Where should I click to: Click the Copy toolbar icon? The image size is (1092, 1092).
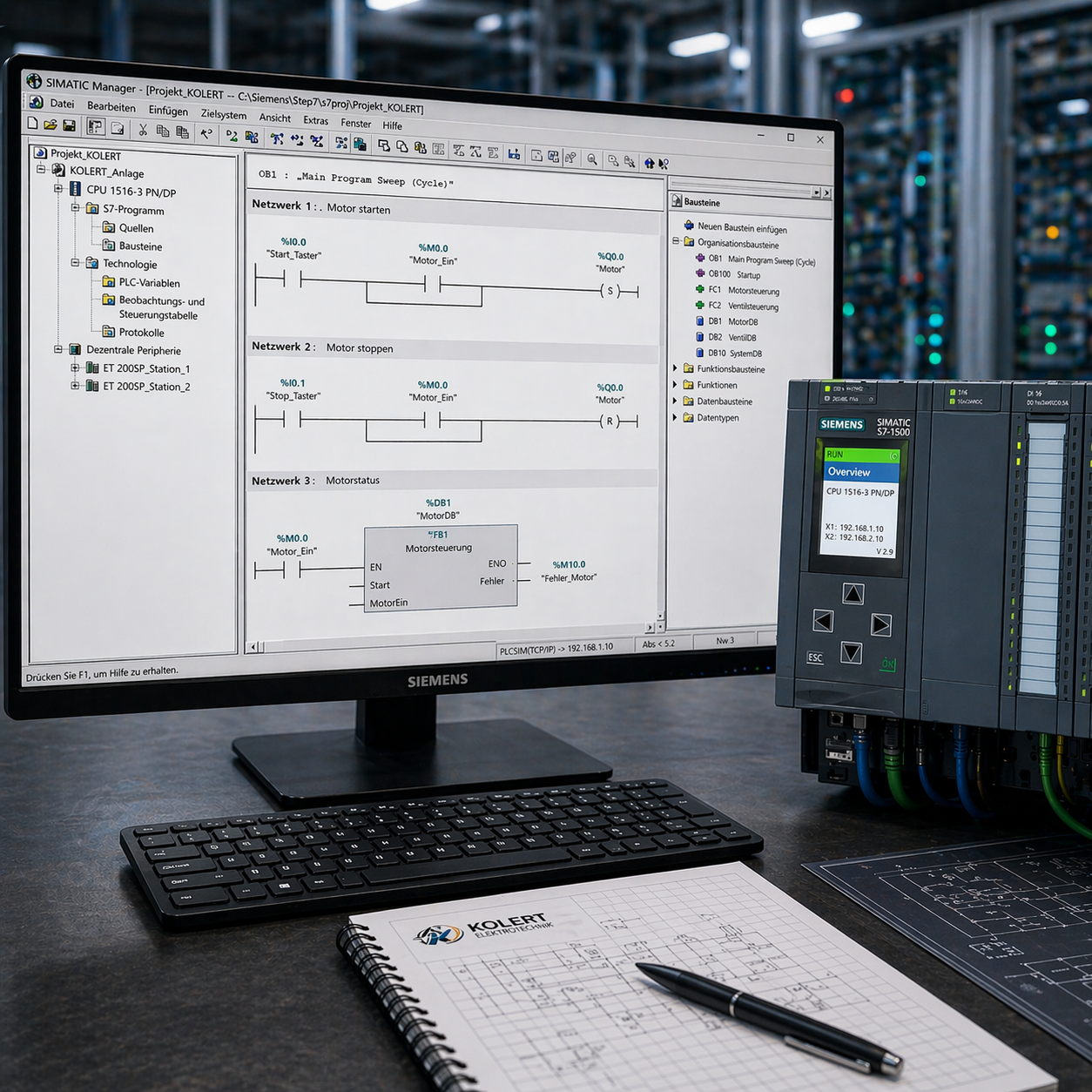[163, 131]
